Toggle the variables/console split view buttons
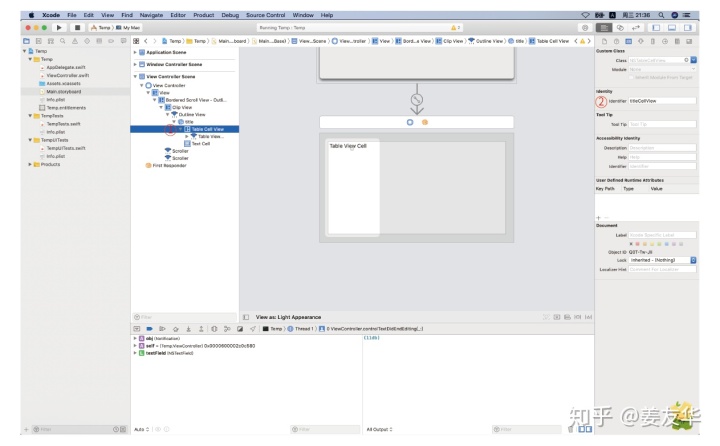 (x=585, y=429)
